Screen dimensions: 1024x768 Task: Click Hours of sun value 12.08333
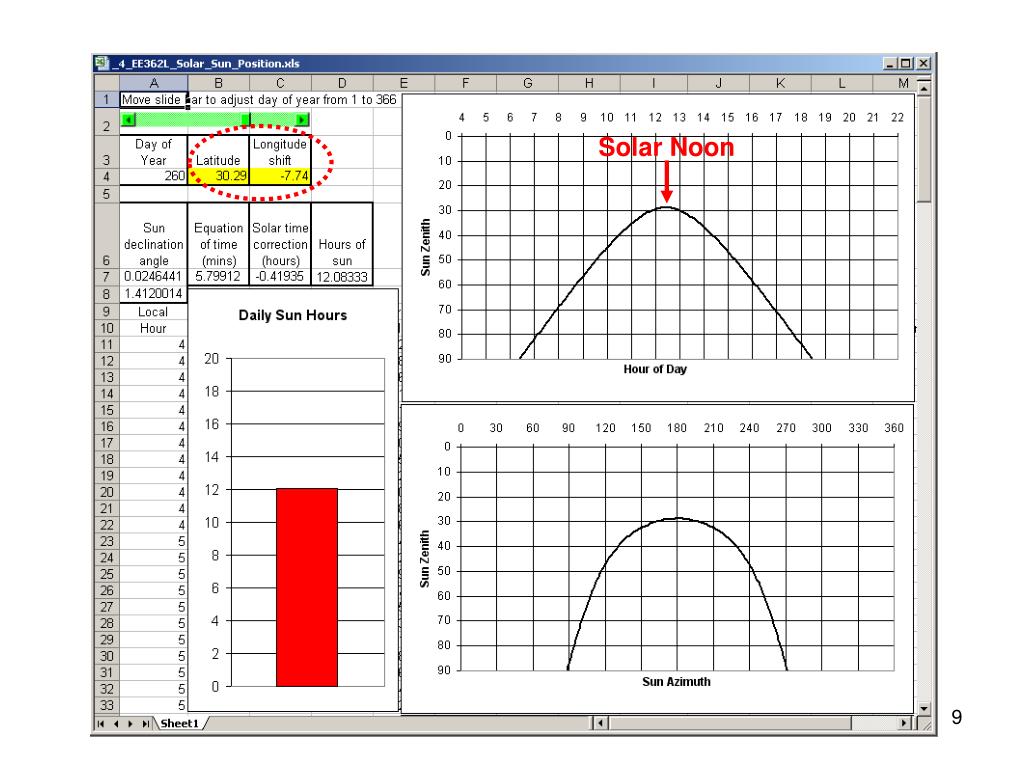[x=342, y=277]
